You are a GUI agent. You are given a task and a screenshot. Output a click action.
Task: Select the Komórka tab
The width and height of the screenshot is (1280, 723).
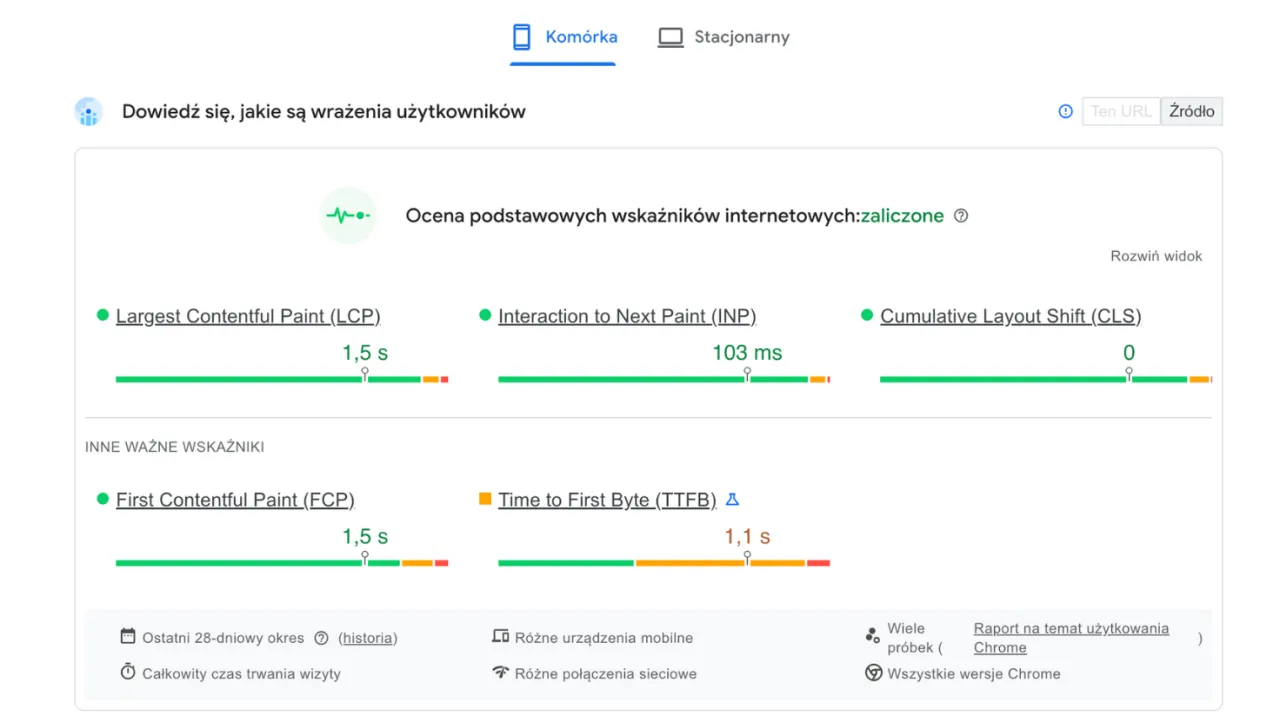581,36
